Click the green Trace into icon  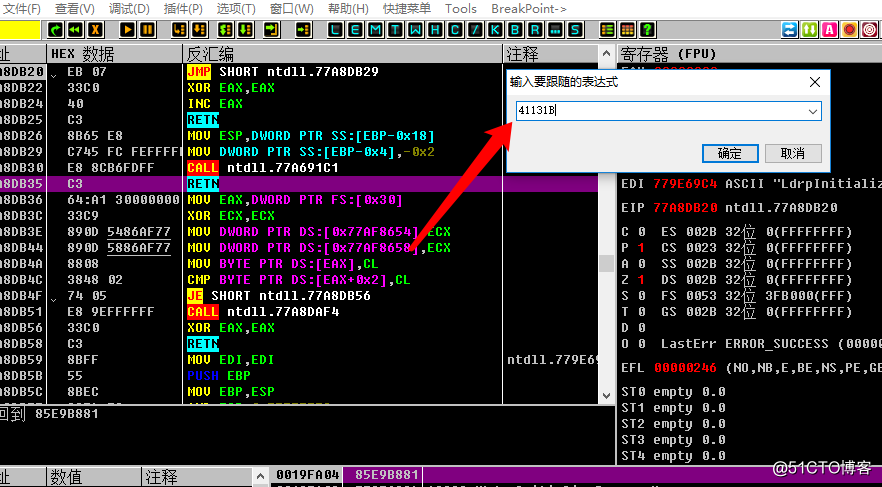click(x=226, y=30)
